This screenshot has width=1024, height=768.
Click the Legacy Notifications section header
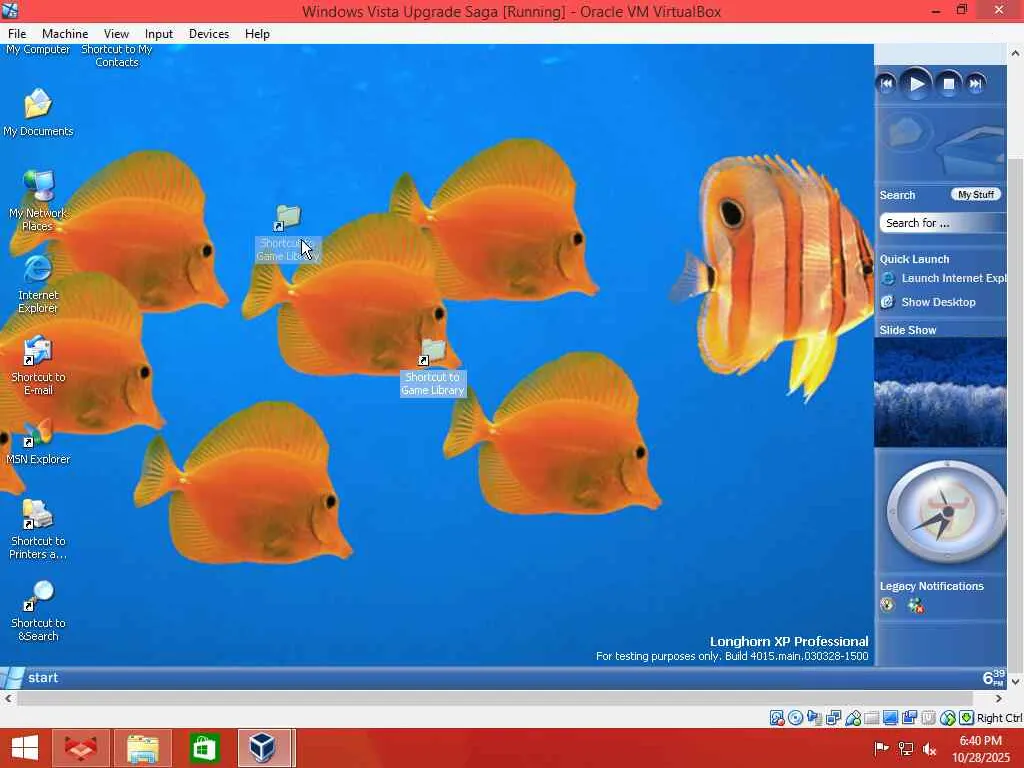pyautogui.click(x=931, y=586)
